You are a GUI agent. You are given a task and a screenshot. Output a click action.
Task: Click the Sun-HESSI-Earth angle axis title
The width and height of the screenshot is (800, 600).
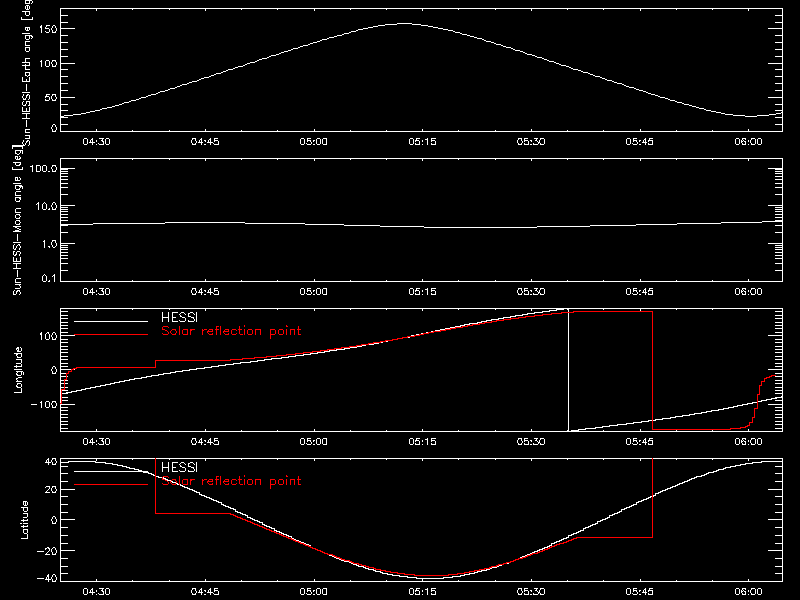27,73
